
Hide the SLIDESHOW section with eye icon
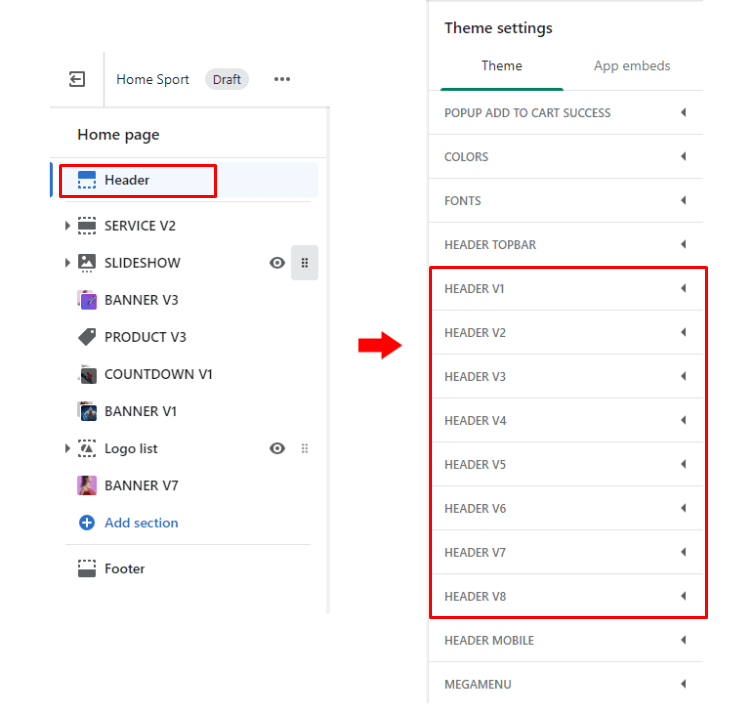tap(277, 263)
